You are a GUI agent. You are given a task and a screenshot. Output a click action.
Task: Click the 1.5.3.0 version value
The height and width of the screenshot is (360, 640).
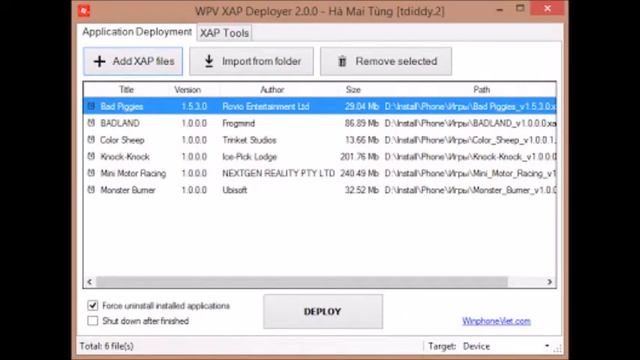(x=194, y=107)
